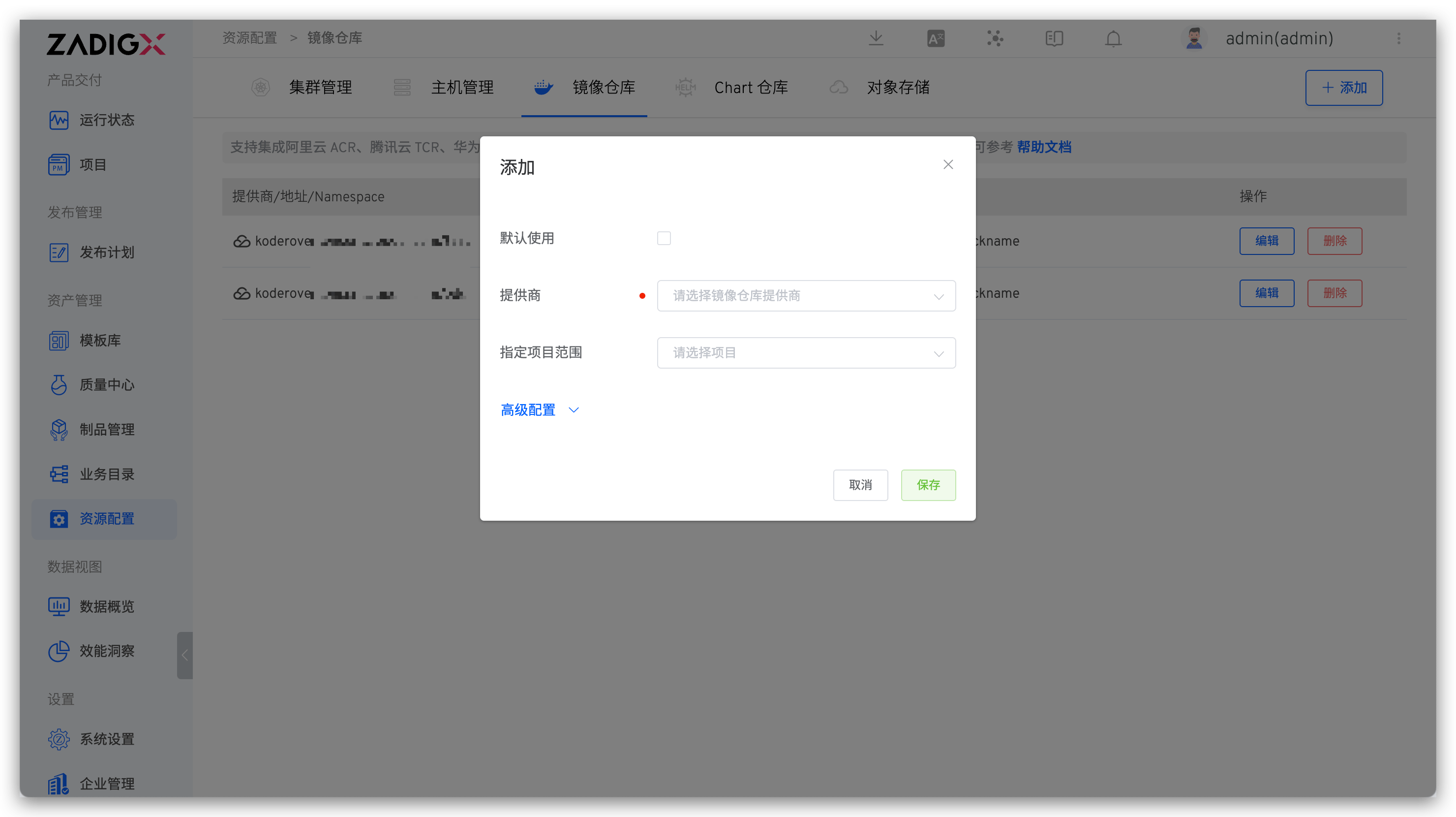This screenshot has height=817, width=1456.
Task: Switch to Chart 仓库 tab
Action: tap(731, 88)
